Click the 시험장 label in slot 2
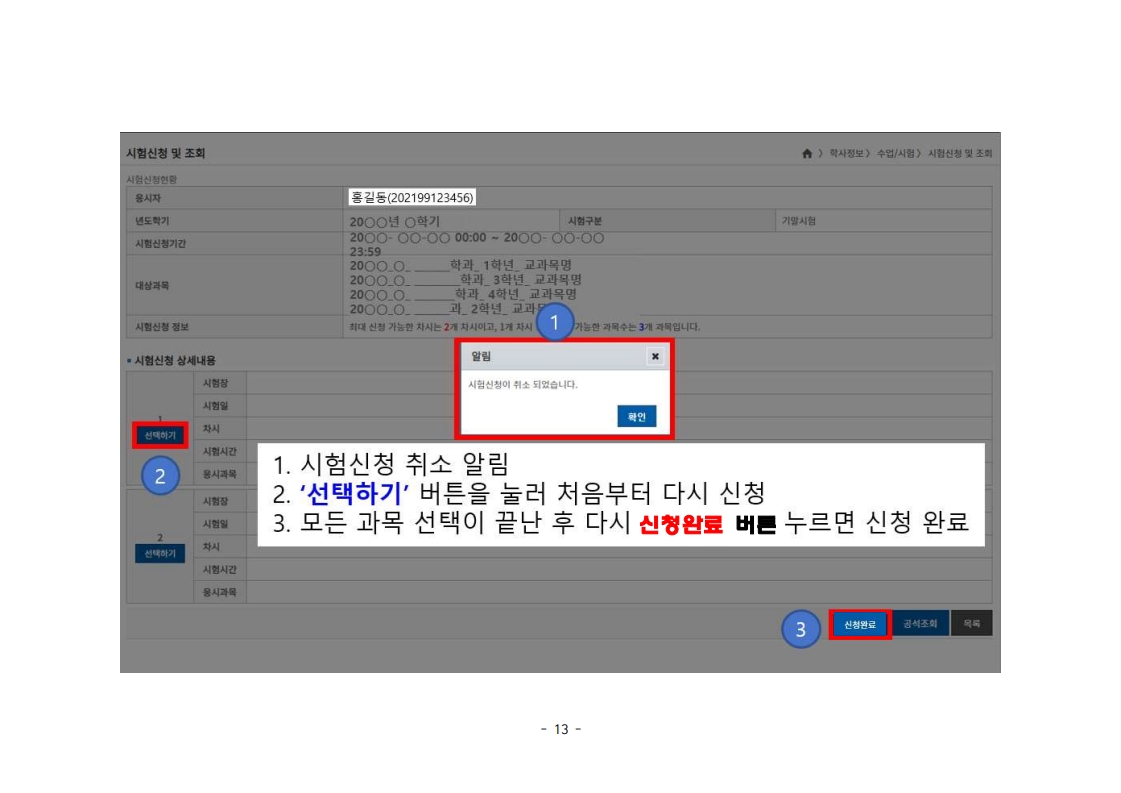The image size is (1121, 793). pyautogui.click(x=215, y=501)
